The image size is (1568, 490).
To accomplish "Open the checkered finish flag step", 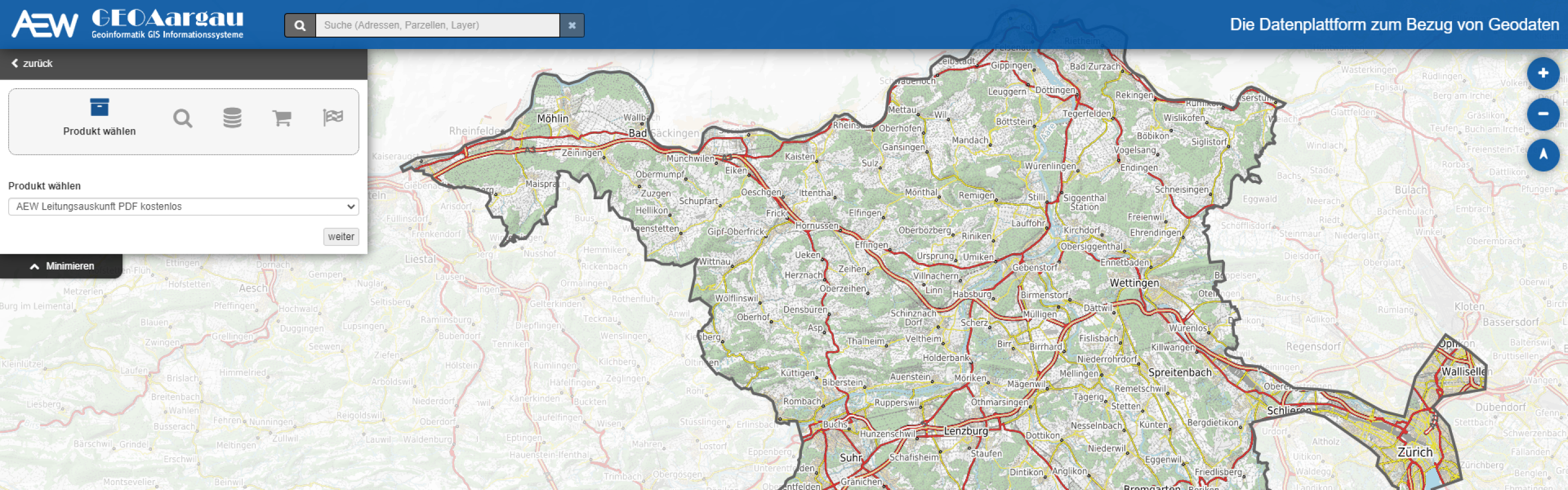I will coord(333,117).
